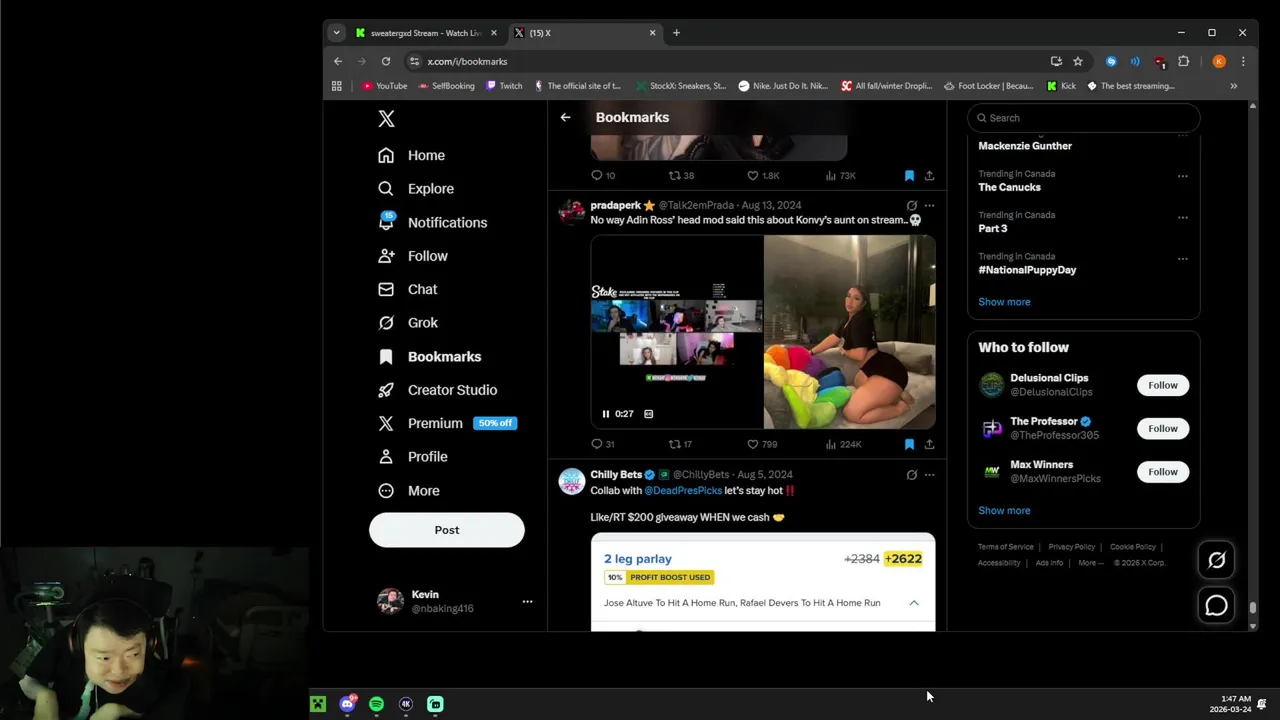Open Grok actions on the Chilly Bets post
Screen dimensions: 1280x720
tap(912, 475)
